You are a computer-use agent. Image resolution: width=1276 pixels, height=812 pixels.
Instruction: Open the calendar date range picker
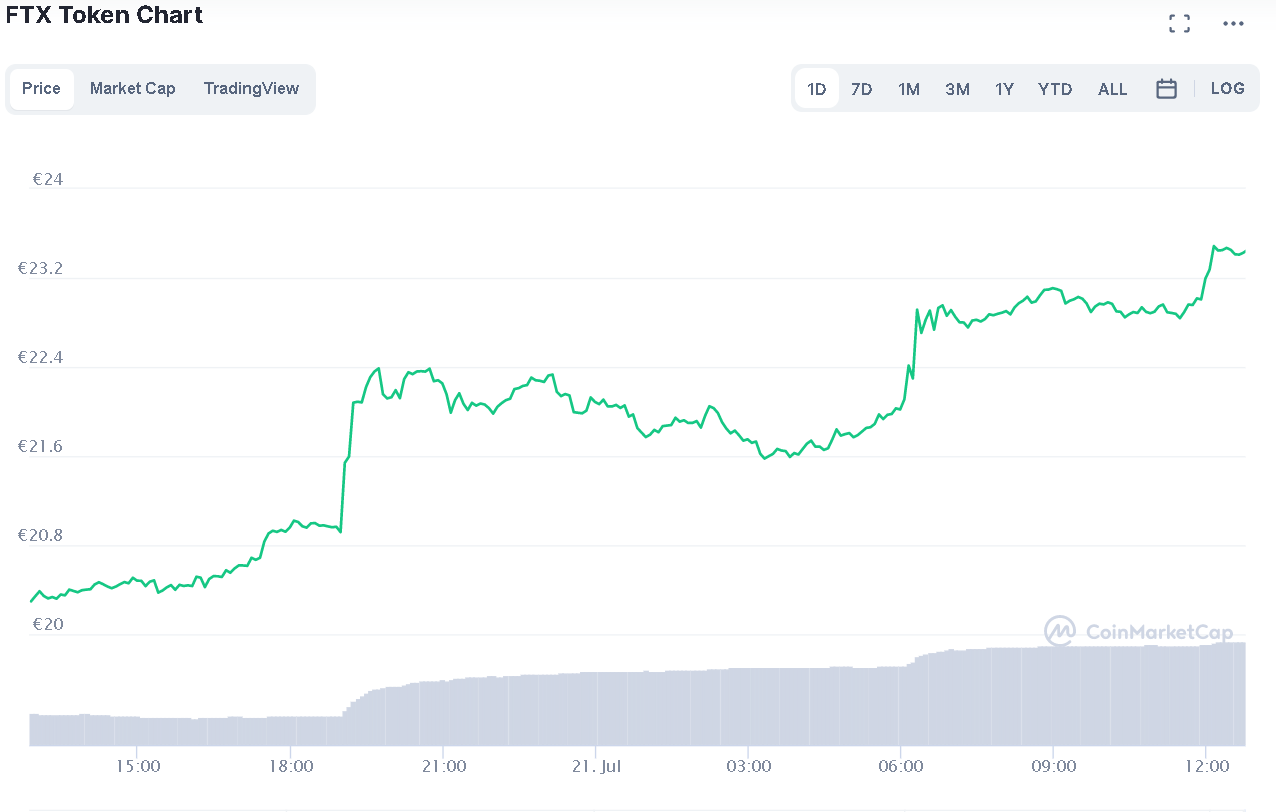coord(1166,88)
